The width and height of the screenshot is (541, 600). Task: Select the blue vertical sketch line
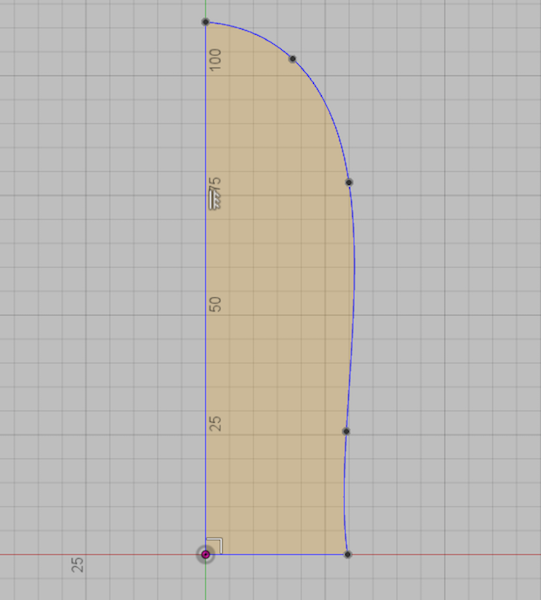(x=205, y=287)
